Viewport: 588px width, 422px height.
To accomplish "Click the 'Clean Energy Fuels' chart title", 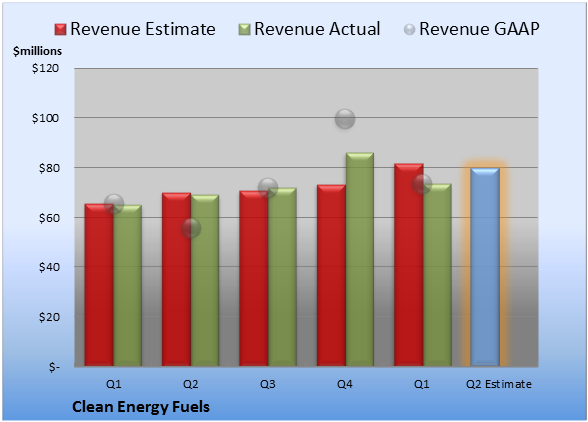I will (141, 407).
